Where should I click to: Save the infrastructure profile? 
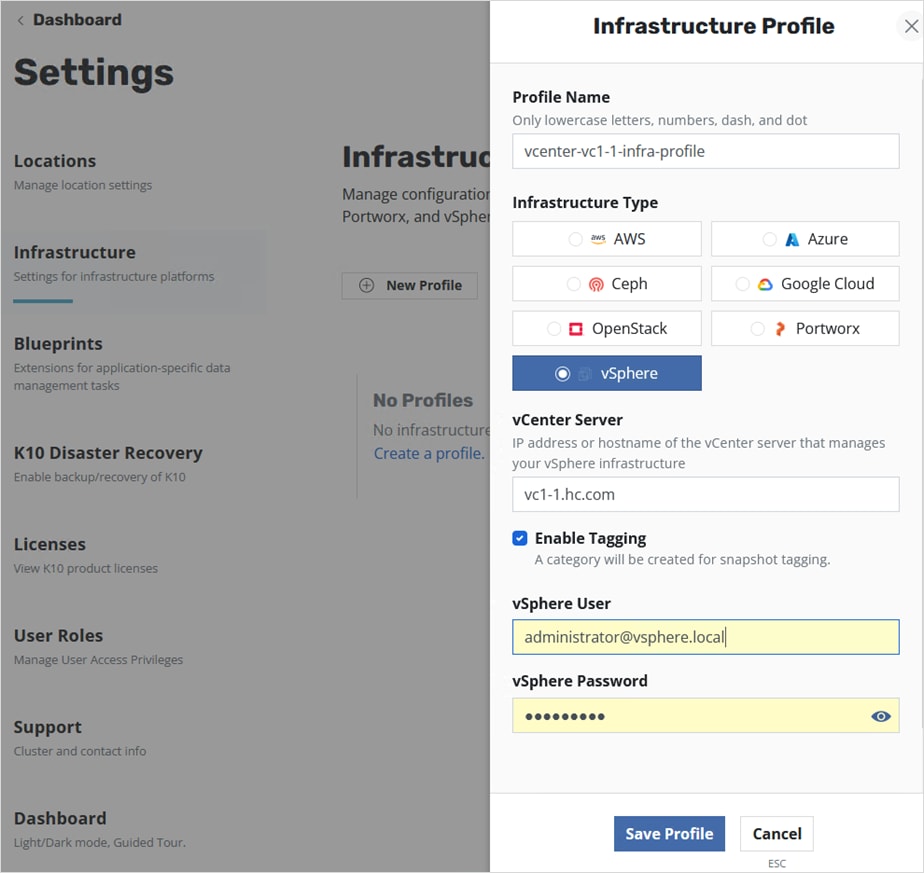click(x=669, y=834)
